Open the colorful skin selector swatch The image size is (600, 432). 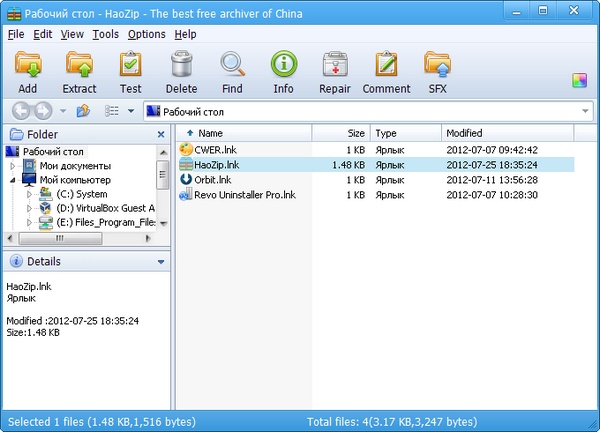(x=579, y=80)
